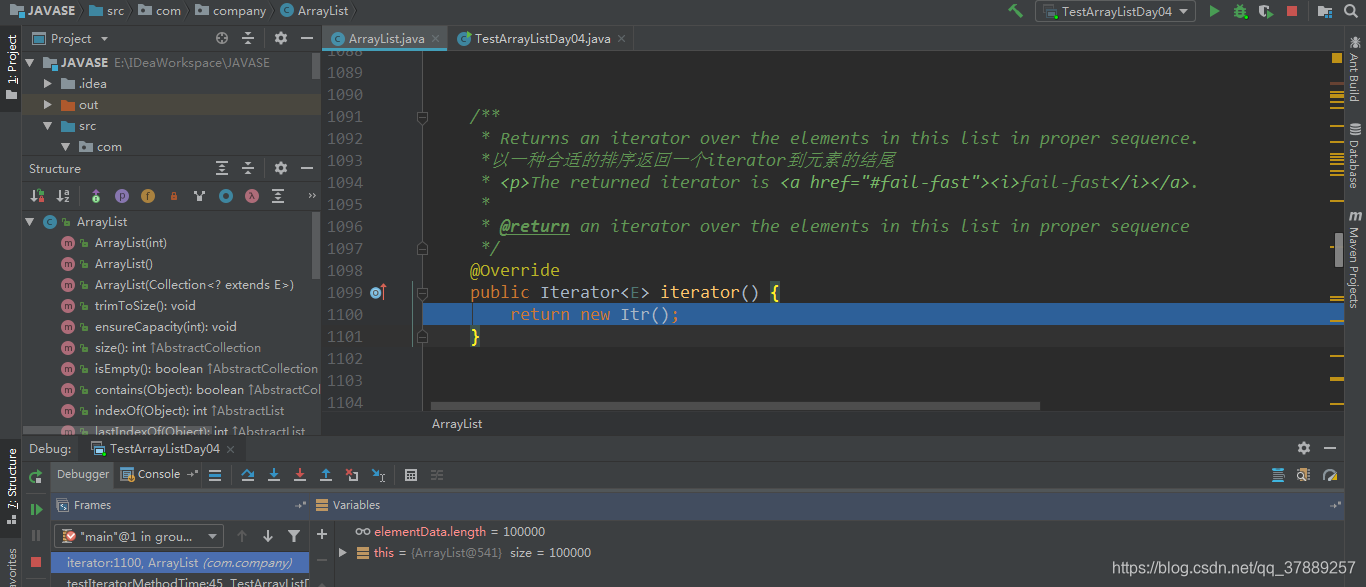Toggle Sort by Visibility in Structure panel
Viewport: 1366px width, 587px height.
pyautogui.click(x=37, y=196)
